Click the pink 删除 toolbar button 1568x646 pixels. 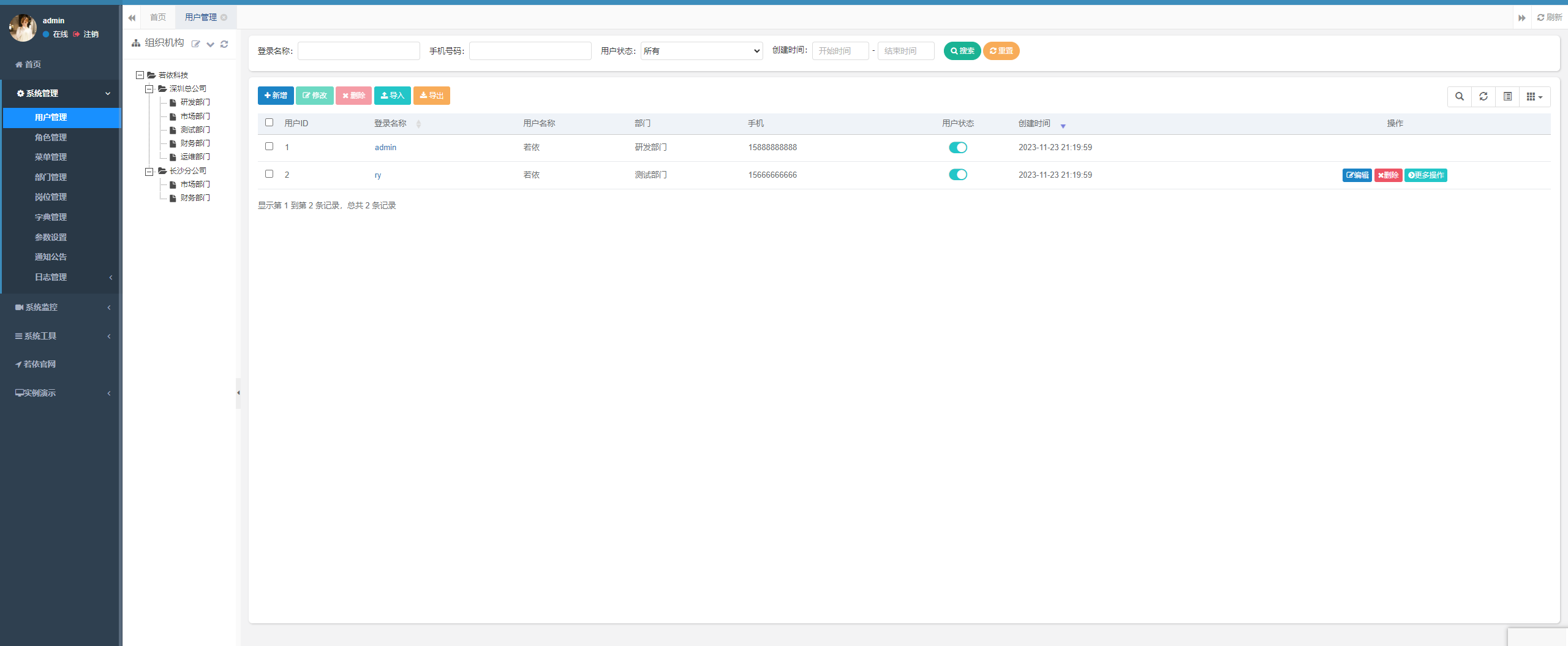(x=353, y=96)
